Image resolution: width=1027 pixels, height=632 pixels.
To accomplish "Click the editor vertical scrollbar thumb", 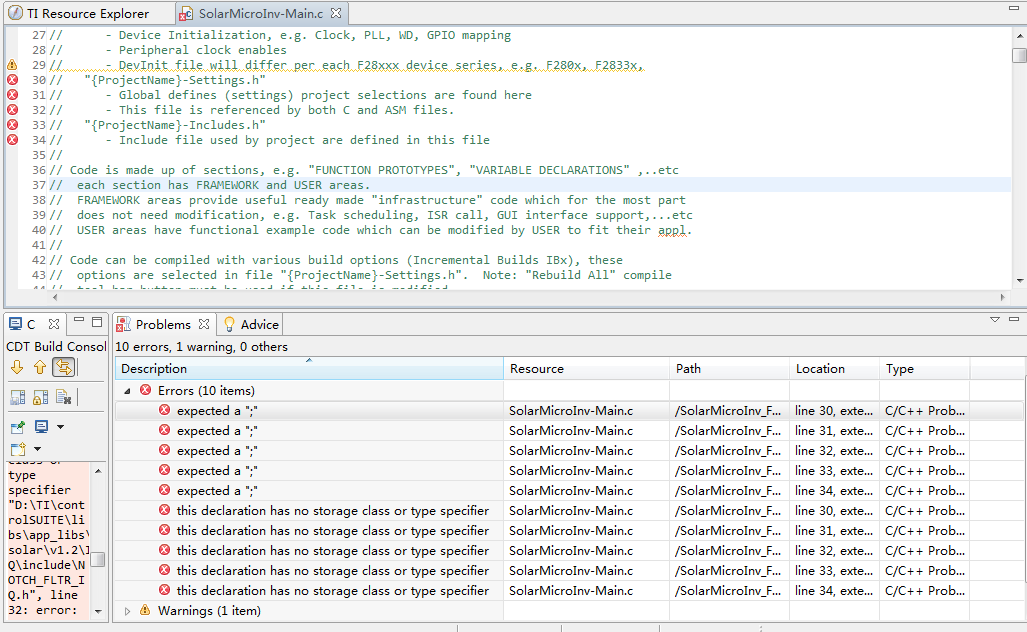I will 1018,55.
